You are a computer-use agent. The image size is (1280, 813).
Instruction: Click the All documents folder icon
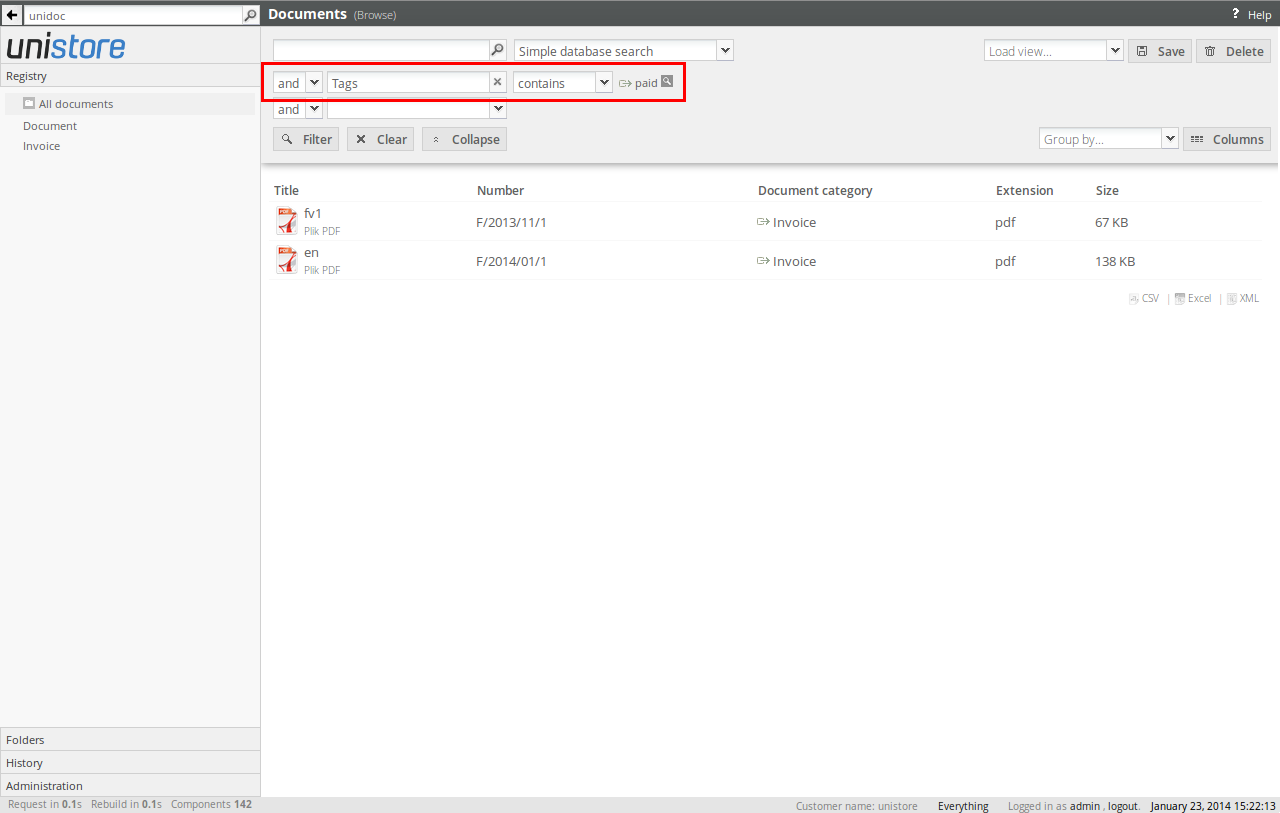pyautogui.click(x=29, y=103)
